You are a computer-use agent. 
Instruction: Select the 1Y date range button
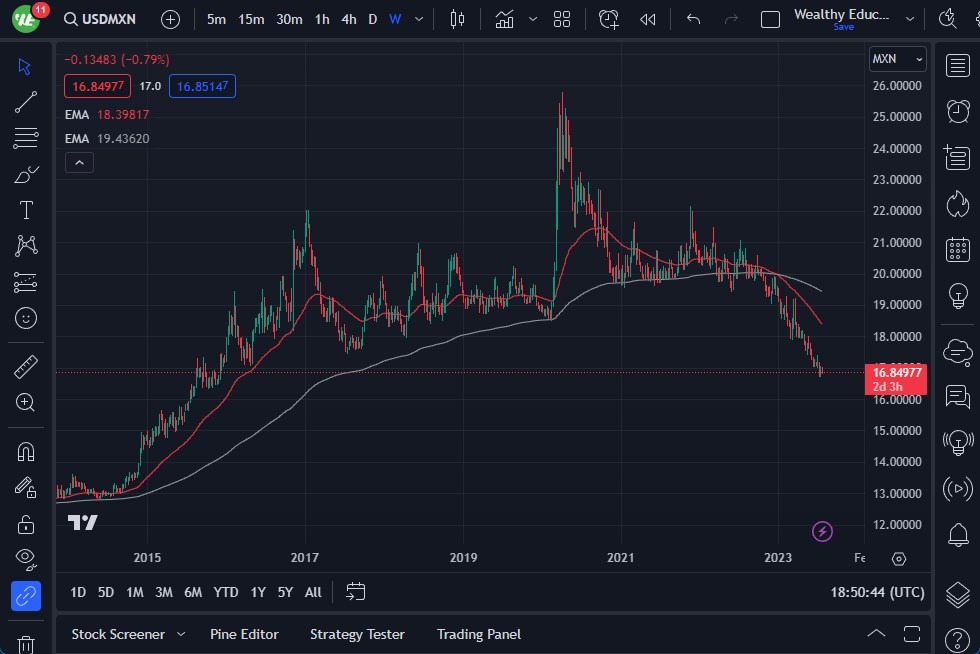click(257, 592)
